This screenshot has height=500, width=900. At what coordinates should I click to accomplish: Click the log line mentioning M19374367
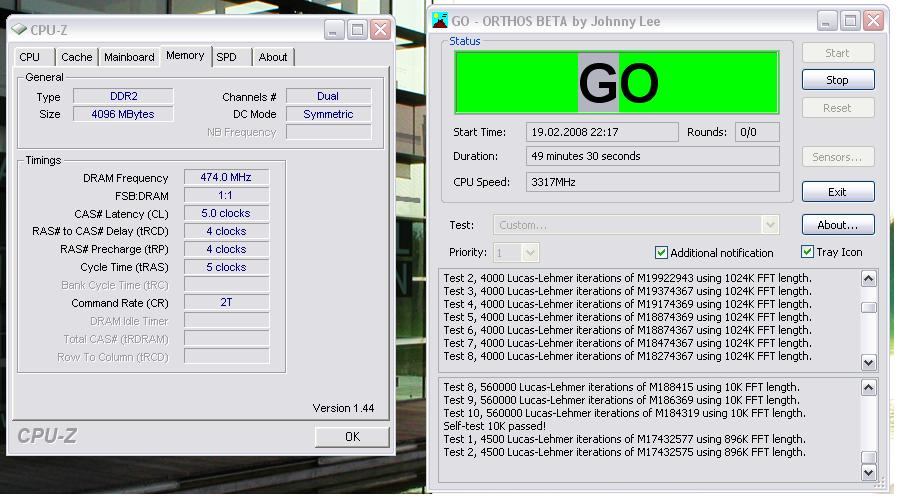(627, 291)
